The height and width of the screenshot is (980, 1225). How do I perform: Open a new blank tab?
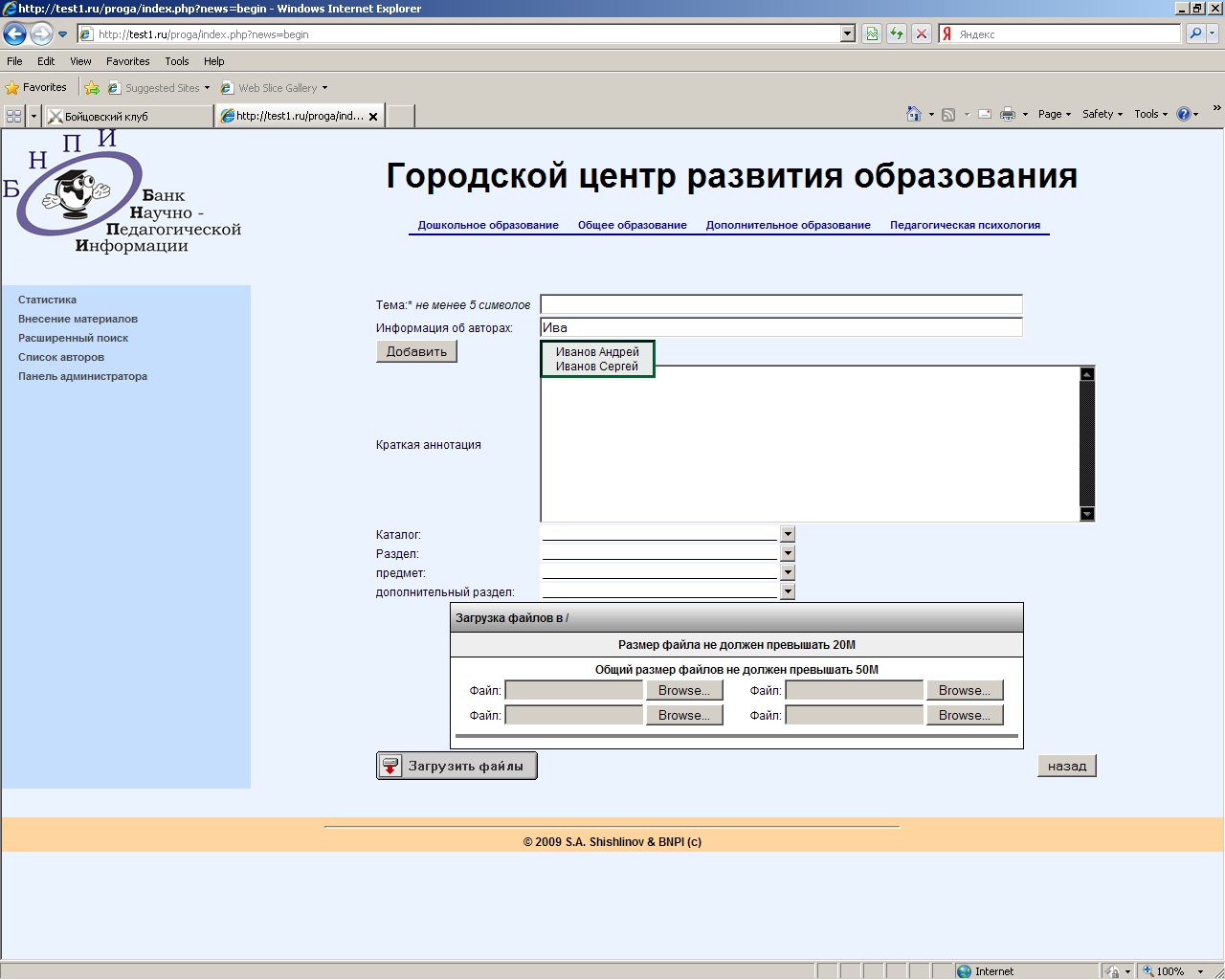(400, 116)
